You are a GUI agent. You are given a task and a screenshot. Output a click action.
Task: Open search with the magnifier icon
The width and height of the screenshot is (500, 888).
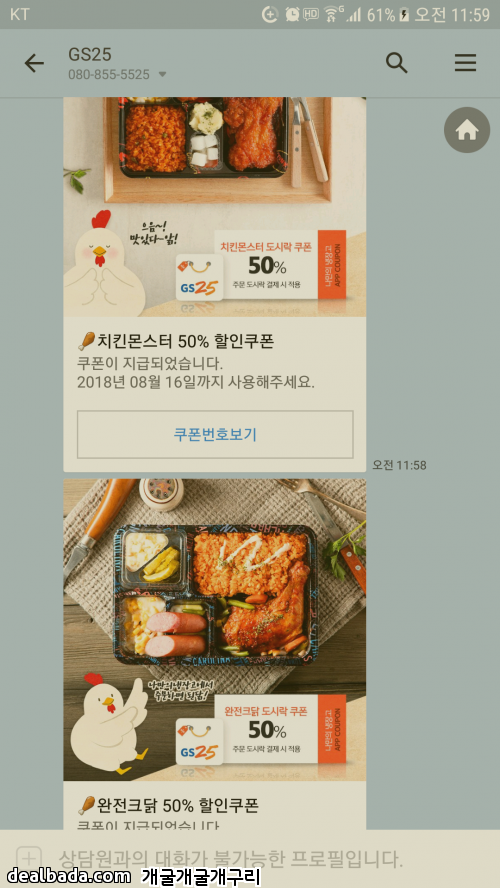[x=396, y=63]
